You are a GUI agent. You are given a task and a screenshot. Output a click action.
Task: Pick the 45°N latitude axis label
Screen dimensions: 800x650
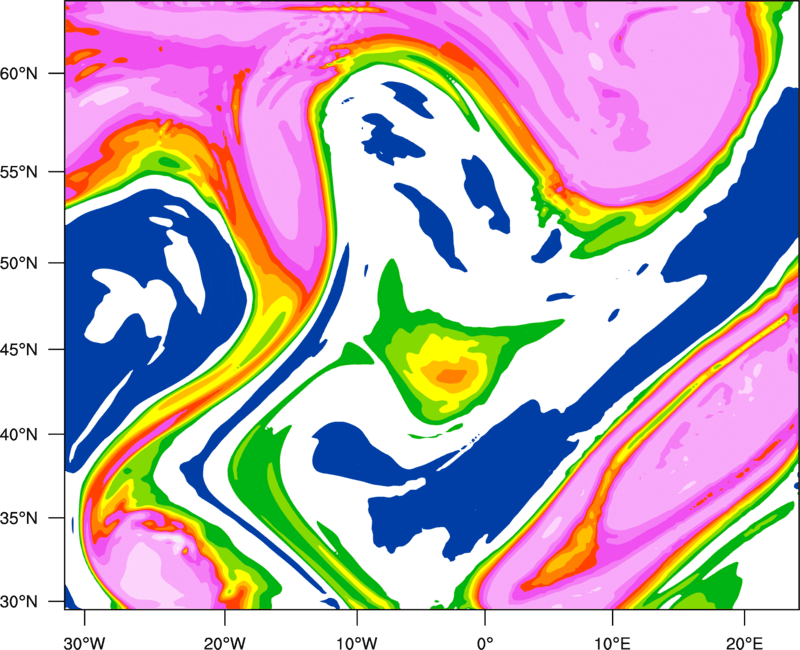[x=19, y=350]
